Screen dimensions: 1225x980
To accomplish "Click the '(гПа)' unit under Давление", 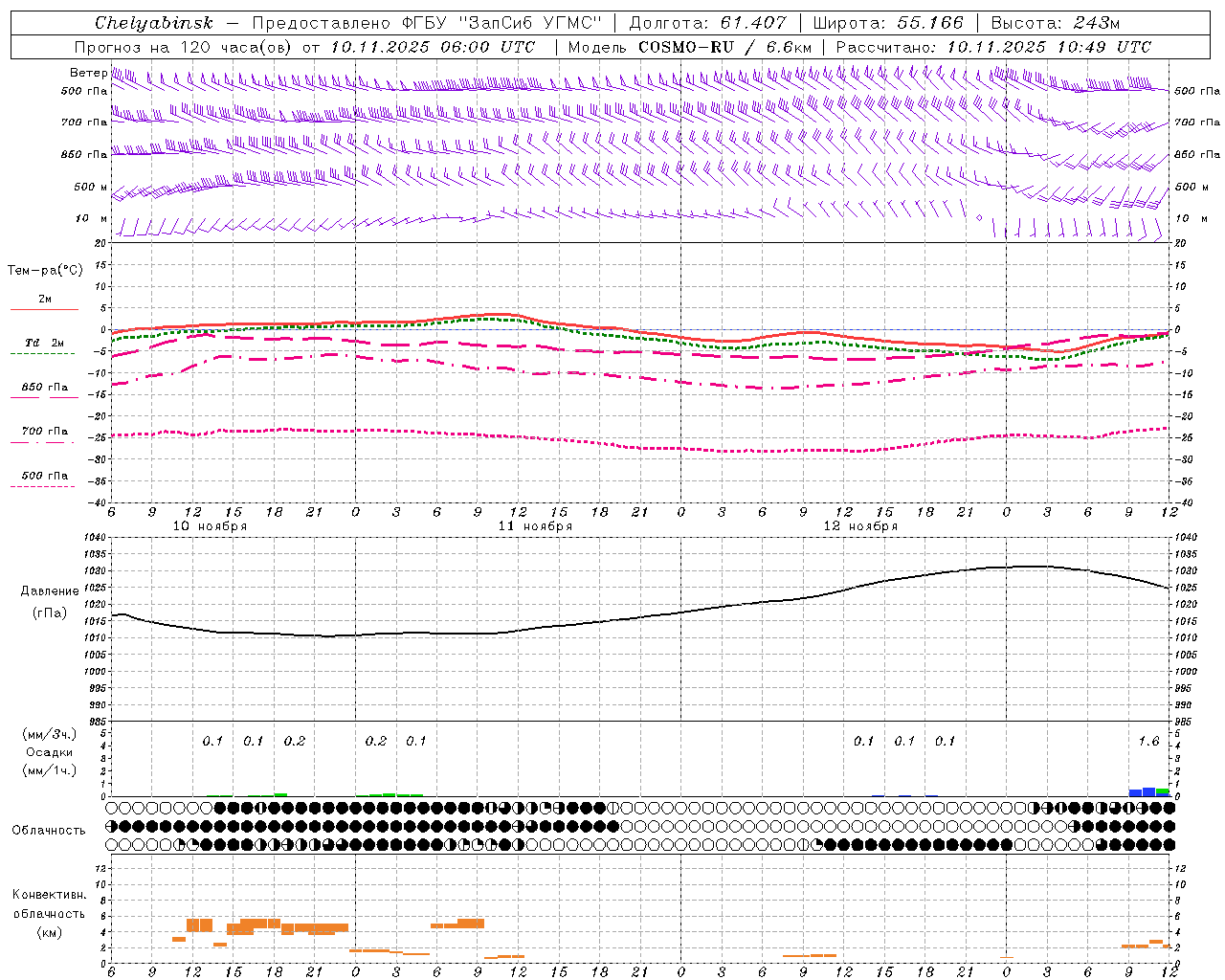I will click(49, 613).
